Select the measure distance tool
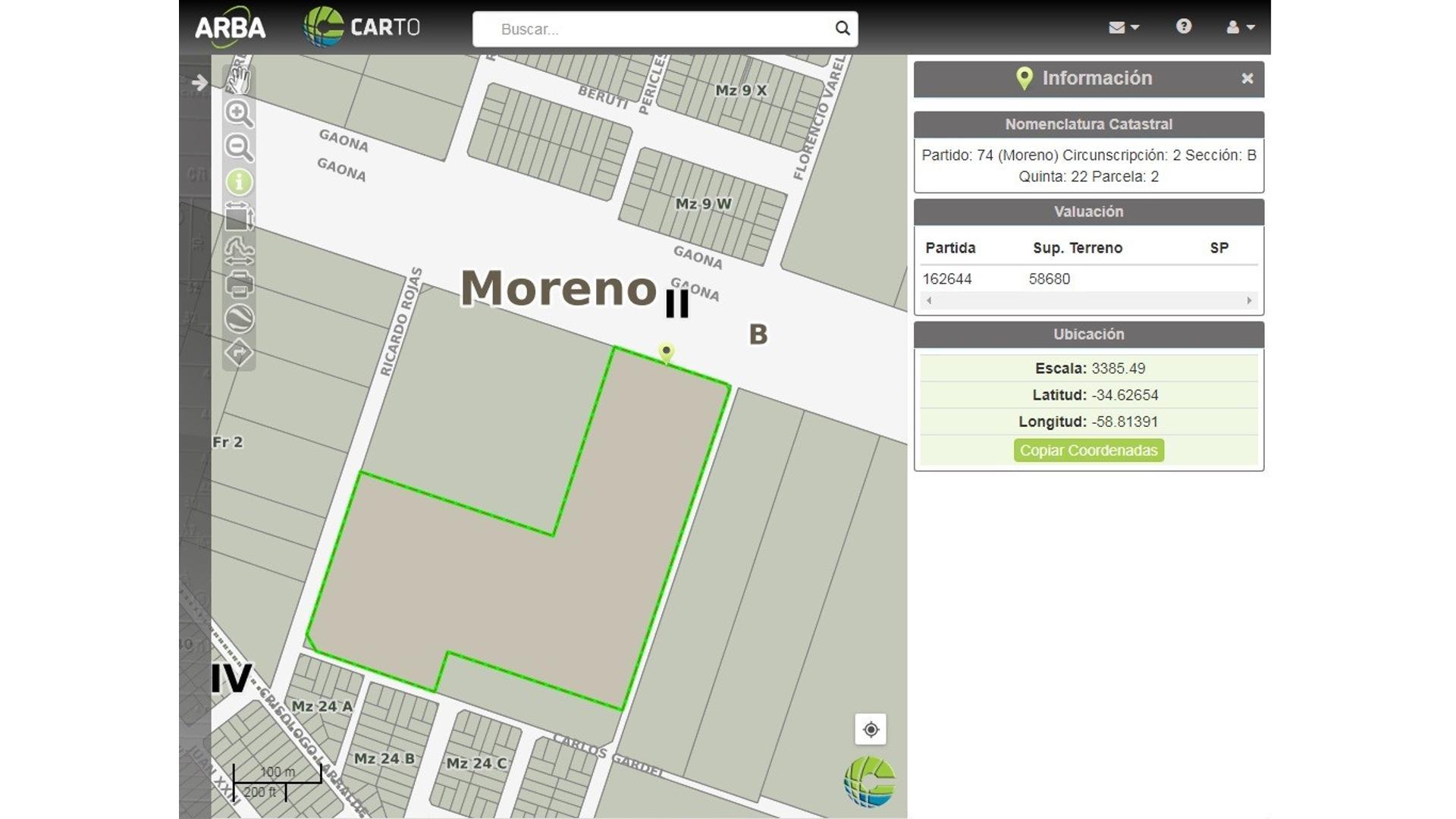1456x819 pixels. click(239, 251)
